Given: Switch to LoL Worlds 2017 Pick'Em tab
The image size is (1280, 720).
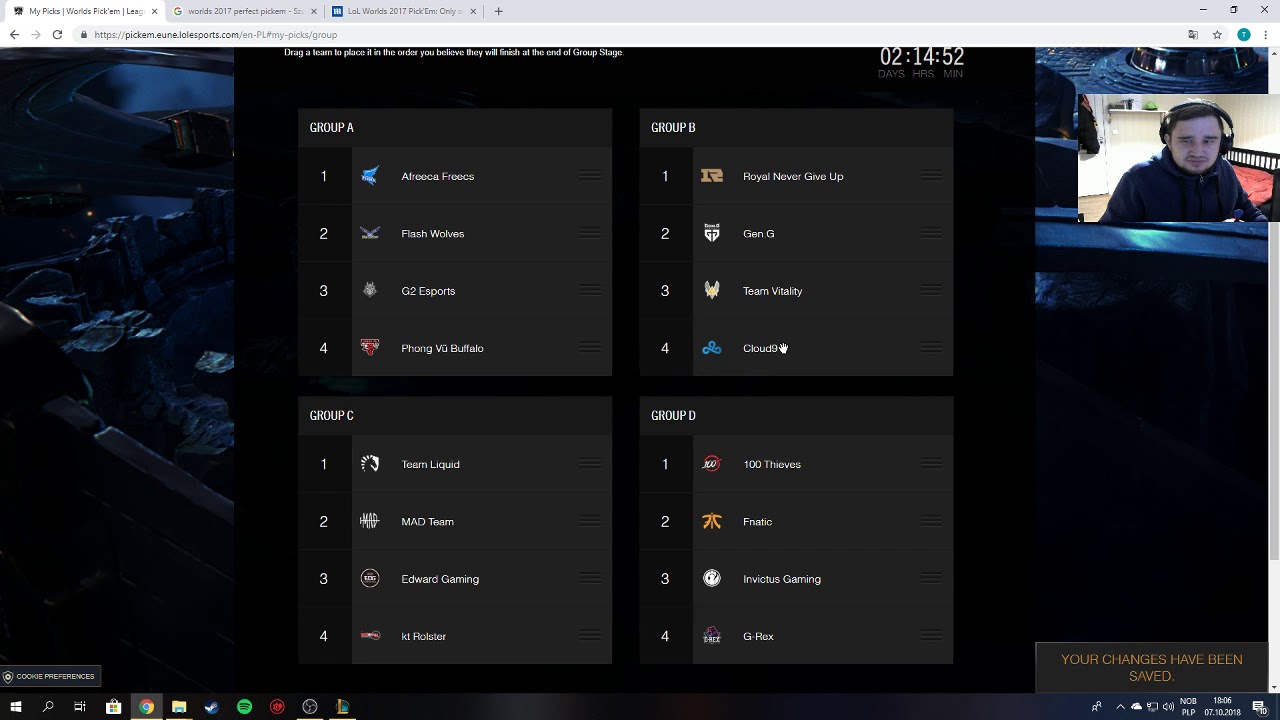Looking at the screenshot, I should pyautogui.click(x=402, y=11).
